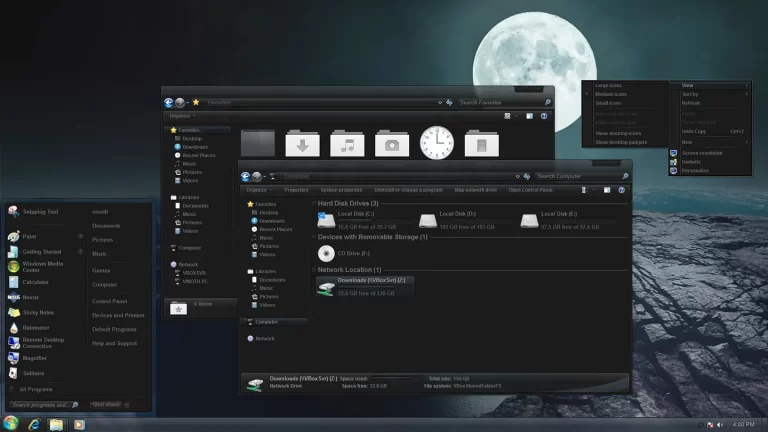Image resolution: width=768 pixels, height=432 pixels.
Task: Toggle Show desktop icons option
Action: [618, 133]
